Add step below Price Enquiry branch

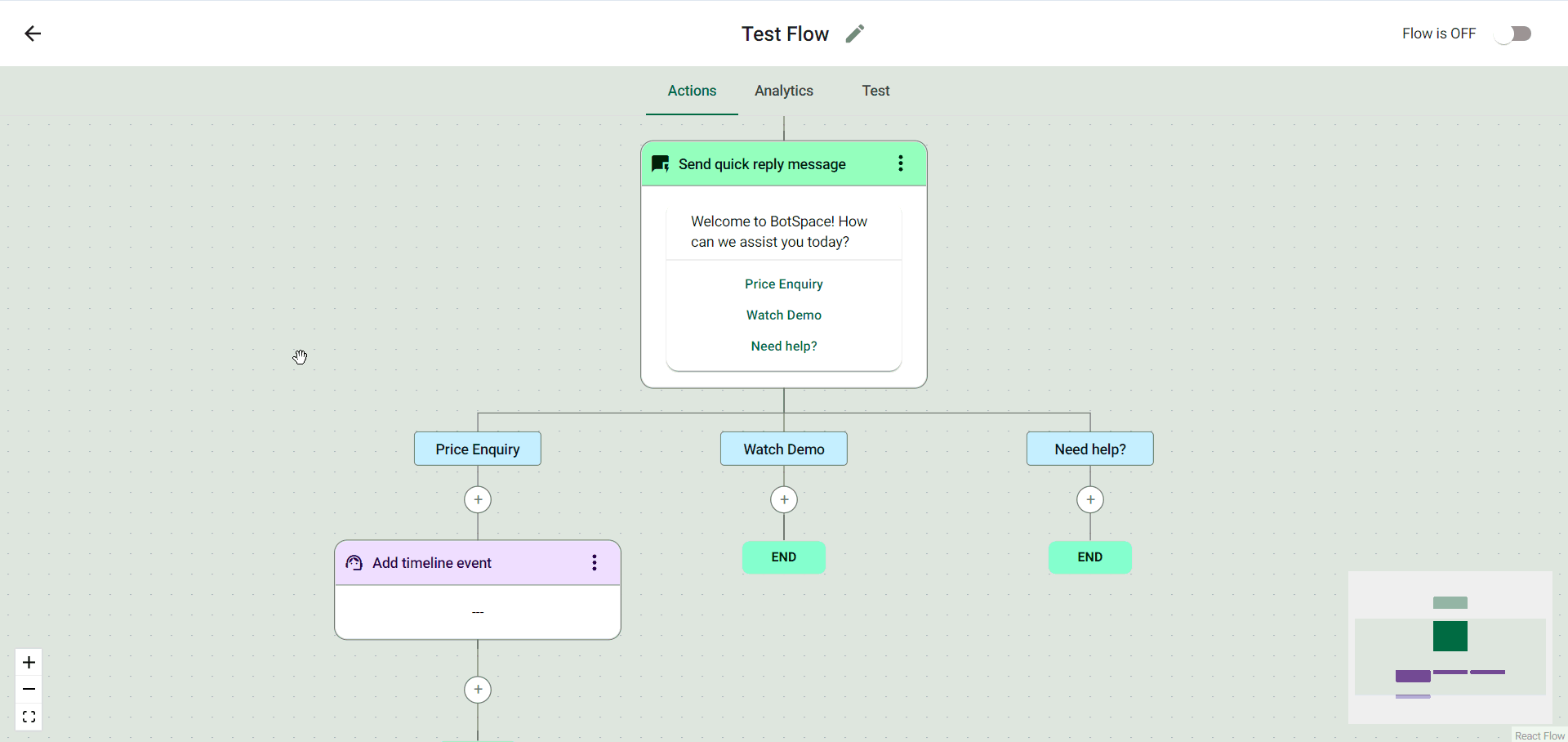point(478,499)
